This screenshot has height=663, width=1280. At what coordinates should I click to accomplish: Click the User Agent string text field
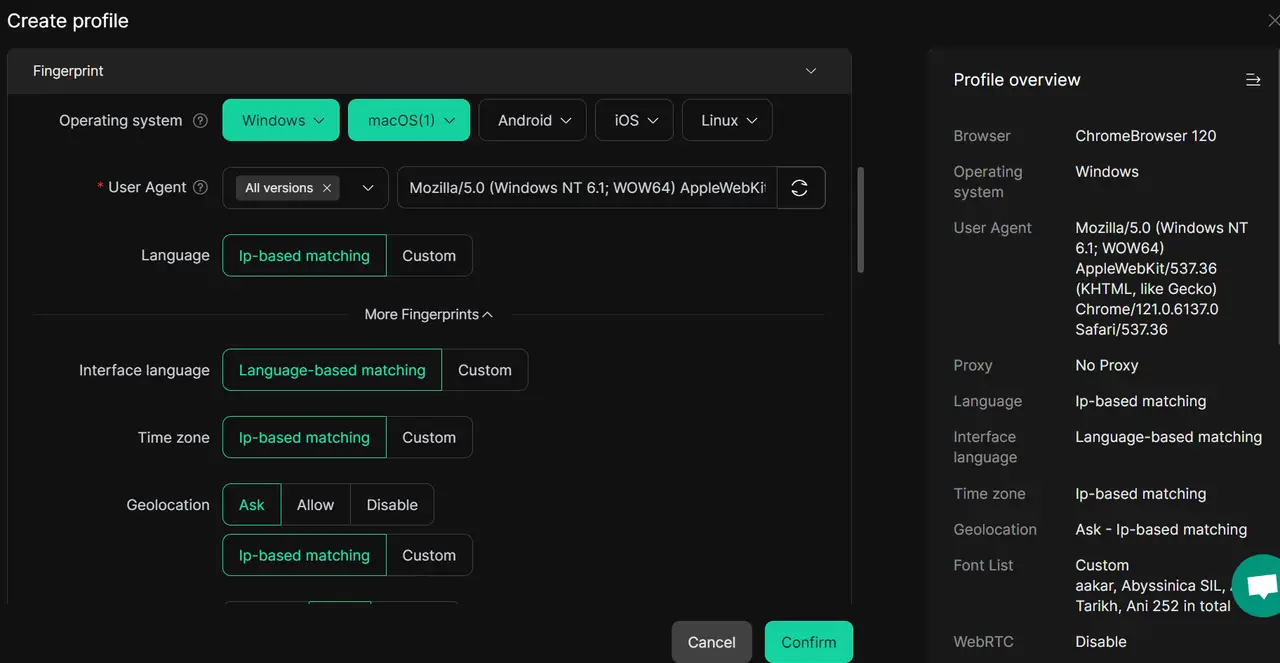tap(587, 188)
